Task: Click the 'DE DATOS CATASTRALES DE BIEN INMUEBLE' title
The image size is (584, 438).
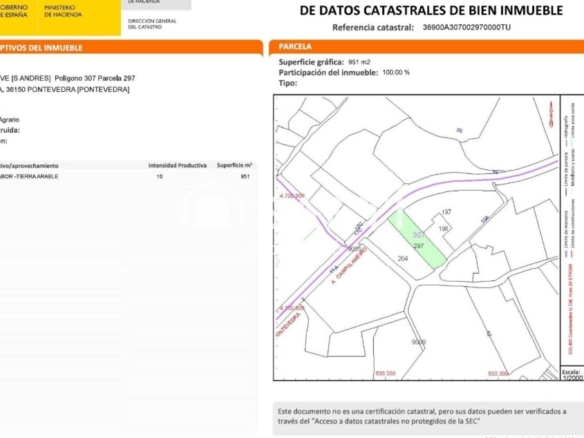Action: (431, 10)
